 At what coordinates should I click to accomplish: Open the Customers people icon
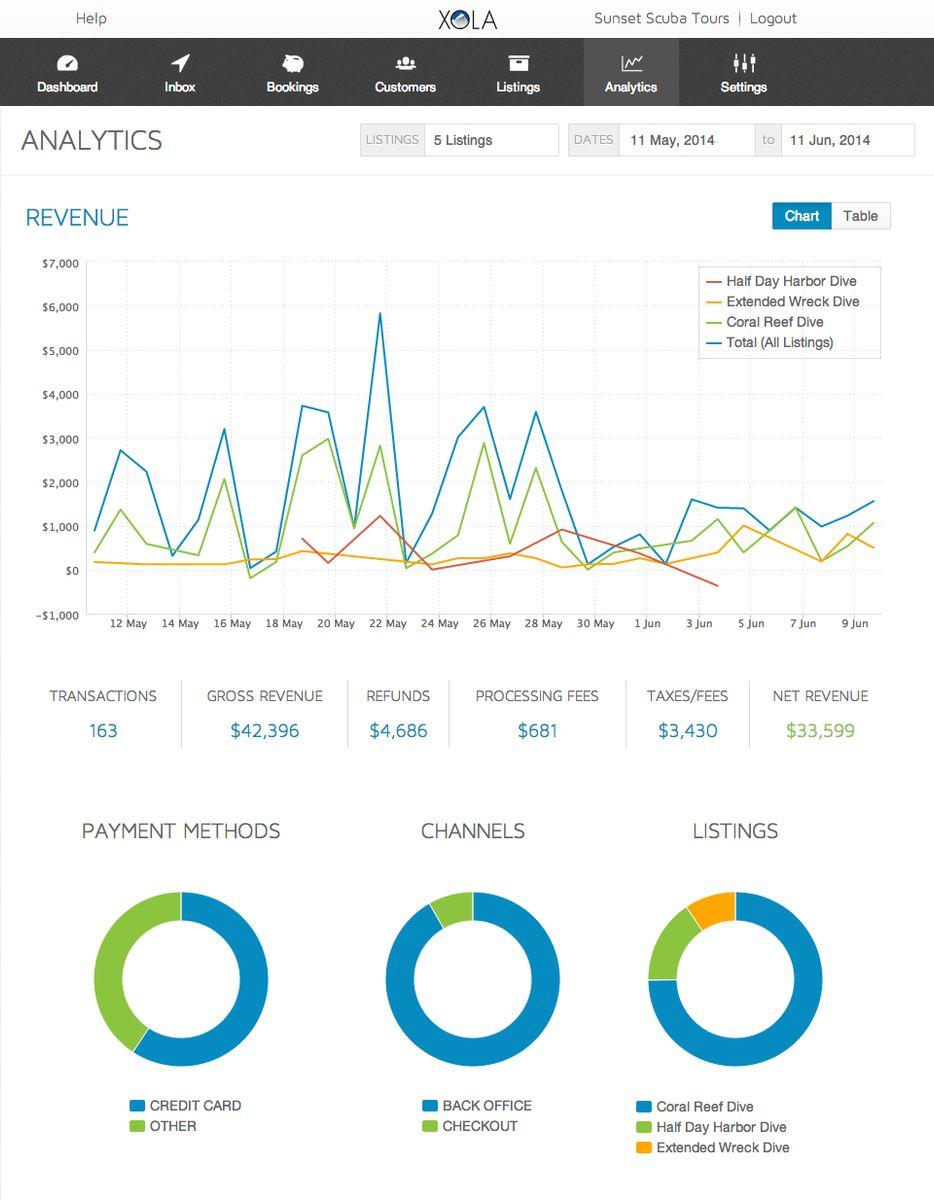[x=405, y=63]
